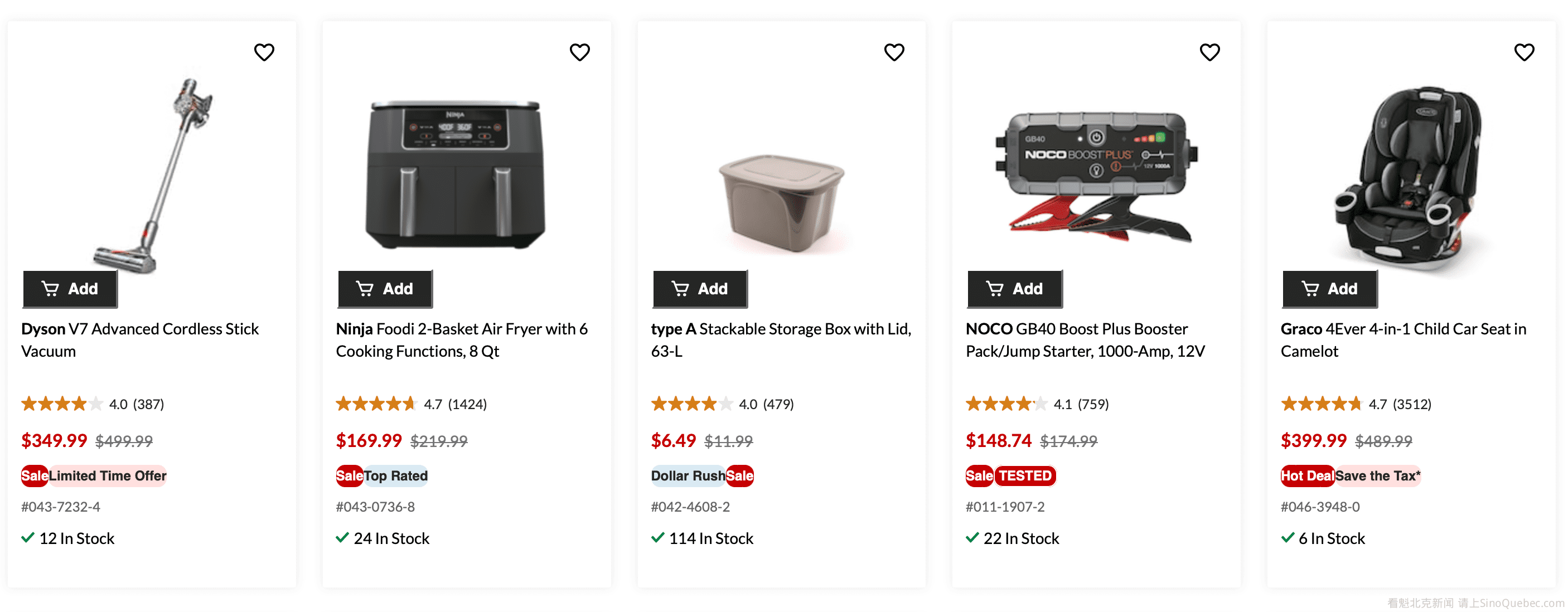View the 1424 reviews for Ninja Foodi
This screenshot has height=612, width=1568.
pyautogui.click(x=467, y=405)
